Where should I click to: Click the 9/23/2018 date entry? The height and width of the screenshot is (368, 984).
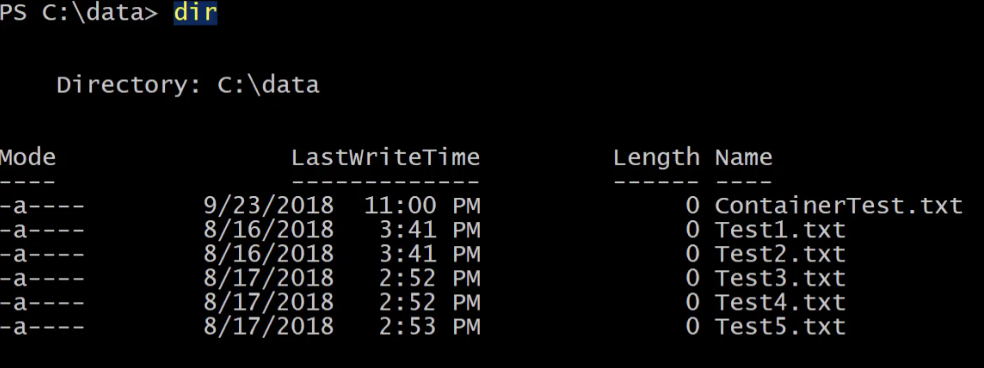coord(269,206)
